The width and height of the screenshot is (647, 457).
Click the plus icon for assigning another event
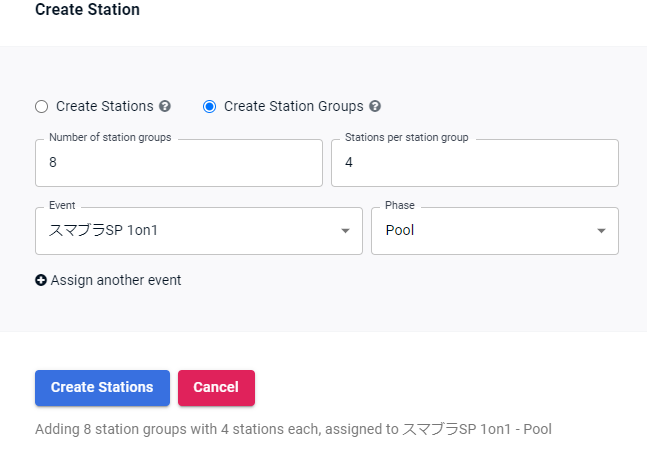coord(41,281)
